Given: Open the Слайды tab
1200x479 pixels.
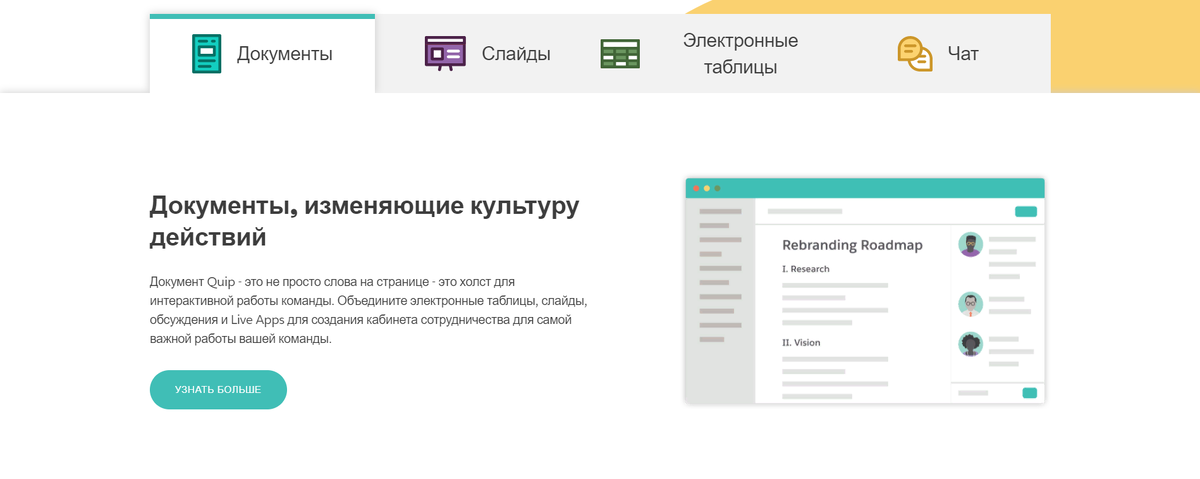Looking at the screenshot, I should [487, 54].
